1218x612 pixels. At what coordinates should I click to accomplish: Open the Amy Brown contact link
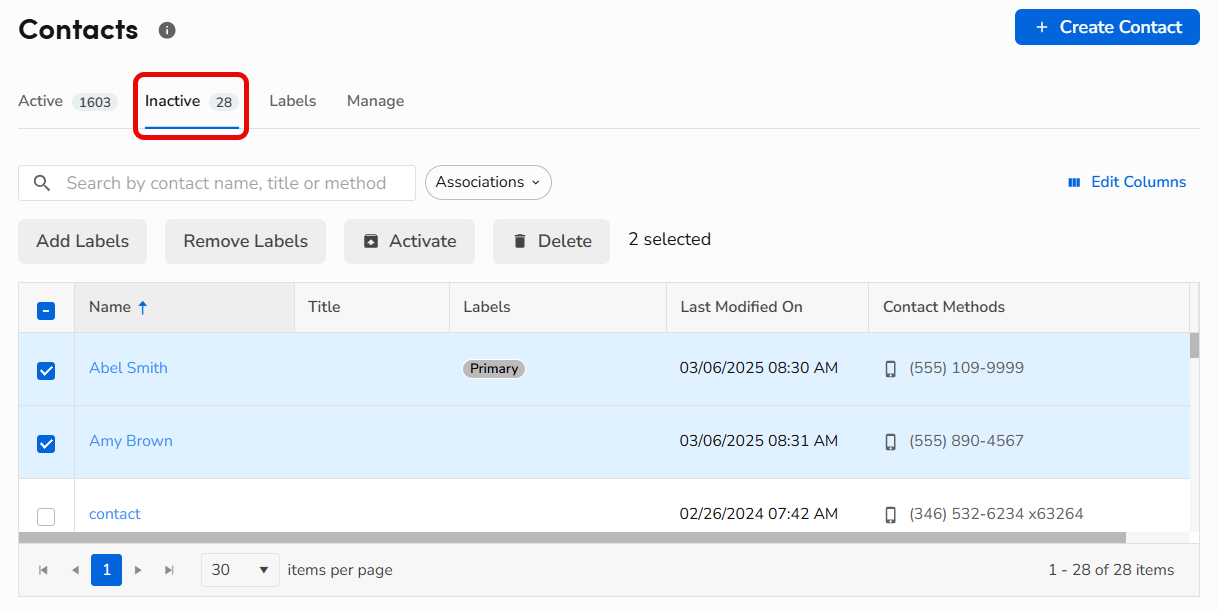pos(131,441)
